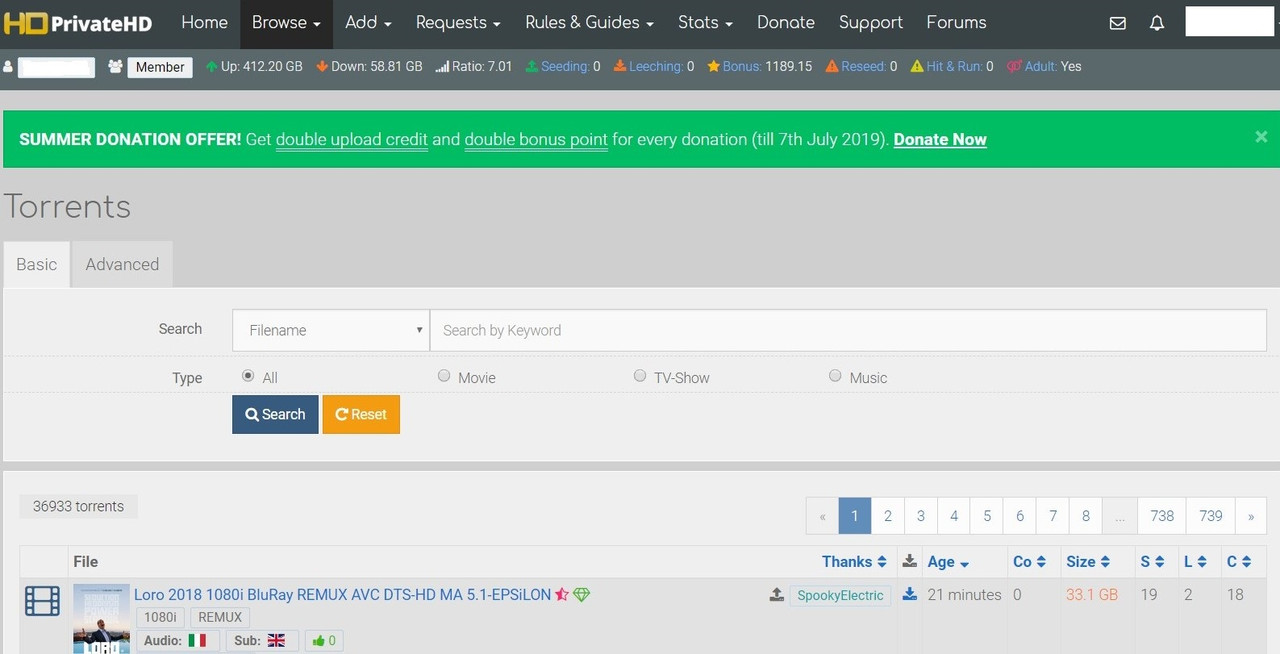Sort by L leechers column
The width and height of the screenshot is (1280, 654).
pos(1195,562)
